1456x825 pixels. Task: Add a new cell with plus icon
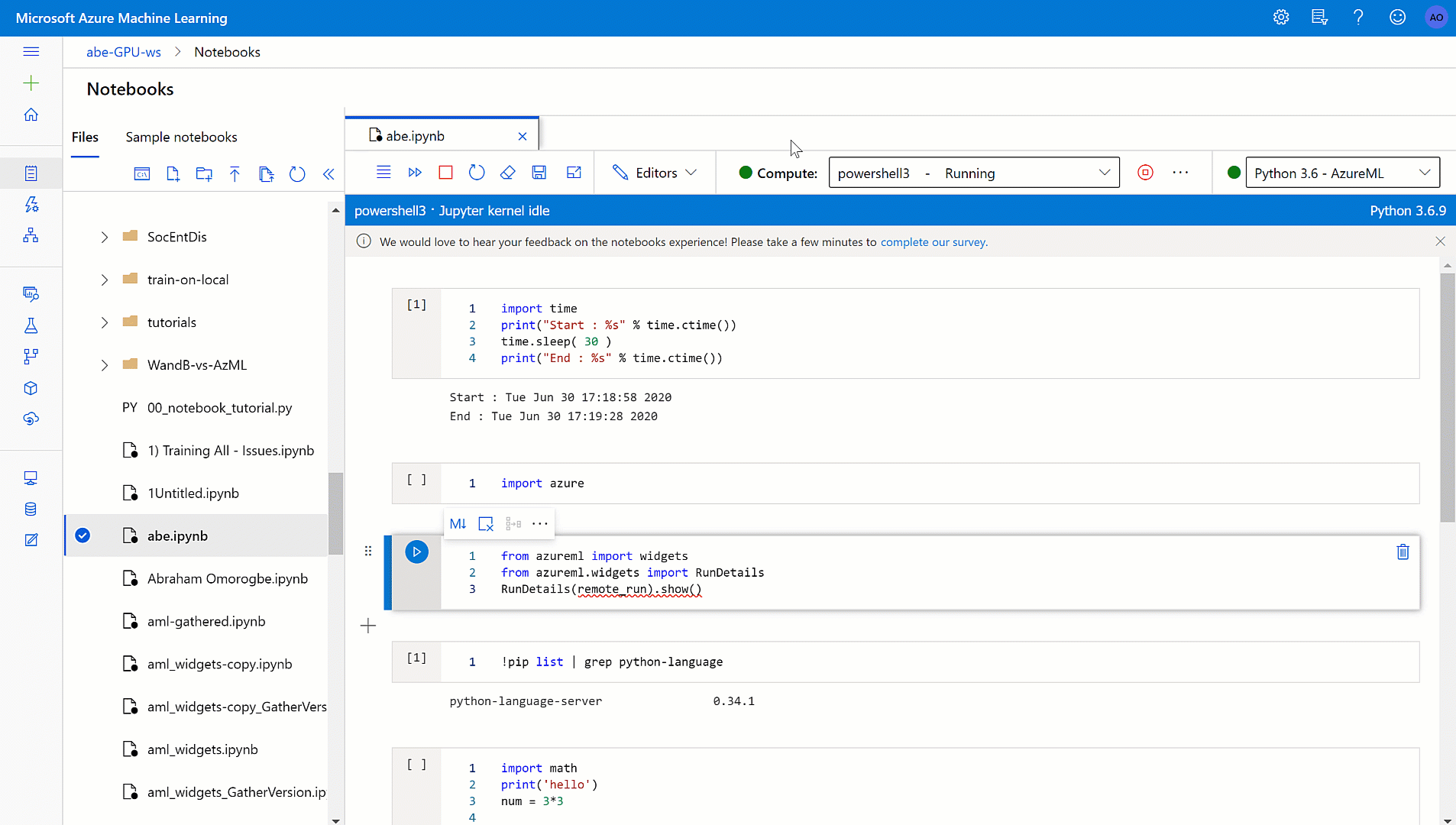[368, 626]
